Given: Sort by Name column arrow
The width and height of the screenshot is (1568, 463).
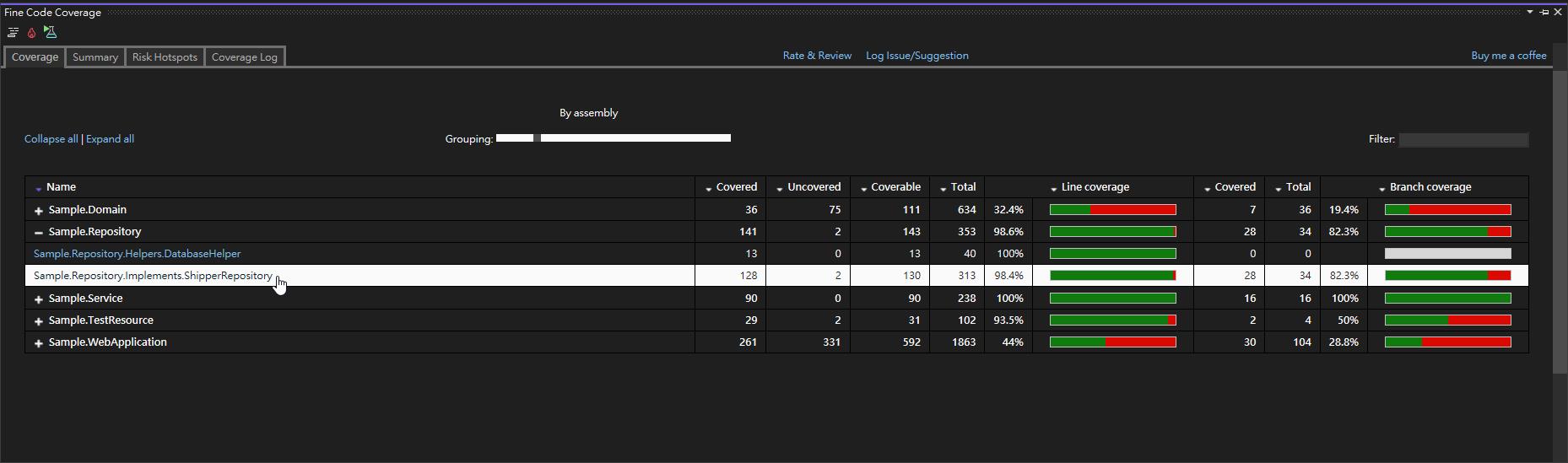Looking at the screenshot, I should coord(39,188).
